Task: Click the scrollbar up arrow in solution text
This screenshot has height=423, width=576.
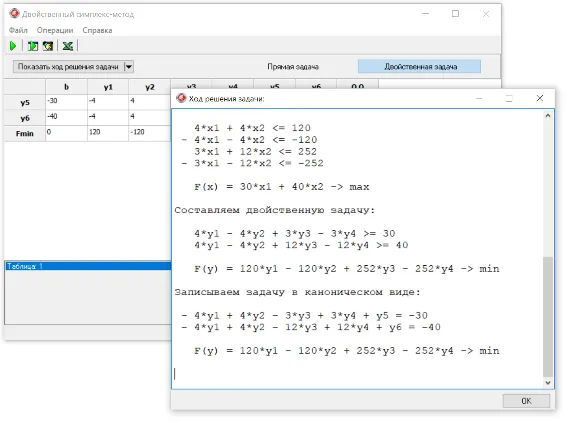Action: 548,116
